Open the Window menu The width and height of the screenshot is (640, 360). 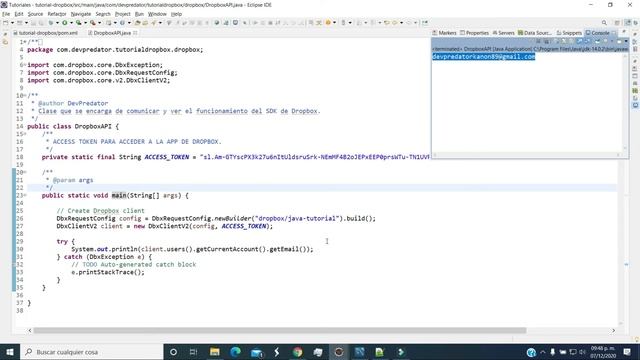[157, 14]
